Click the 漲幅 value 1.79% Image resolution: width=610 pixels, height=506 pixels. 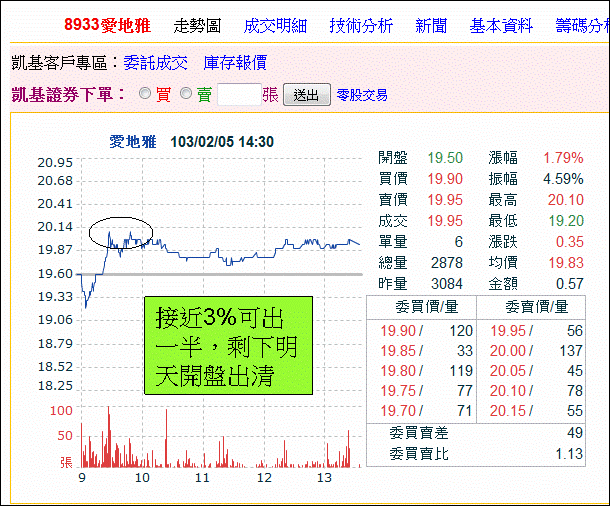pos(563,158)
